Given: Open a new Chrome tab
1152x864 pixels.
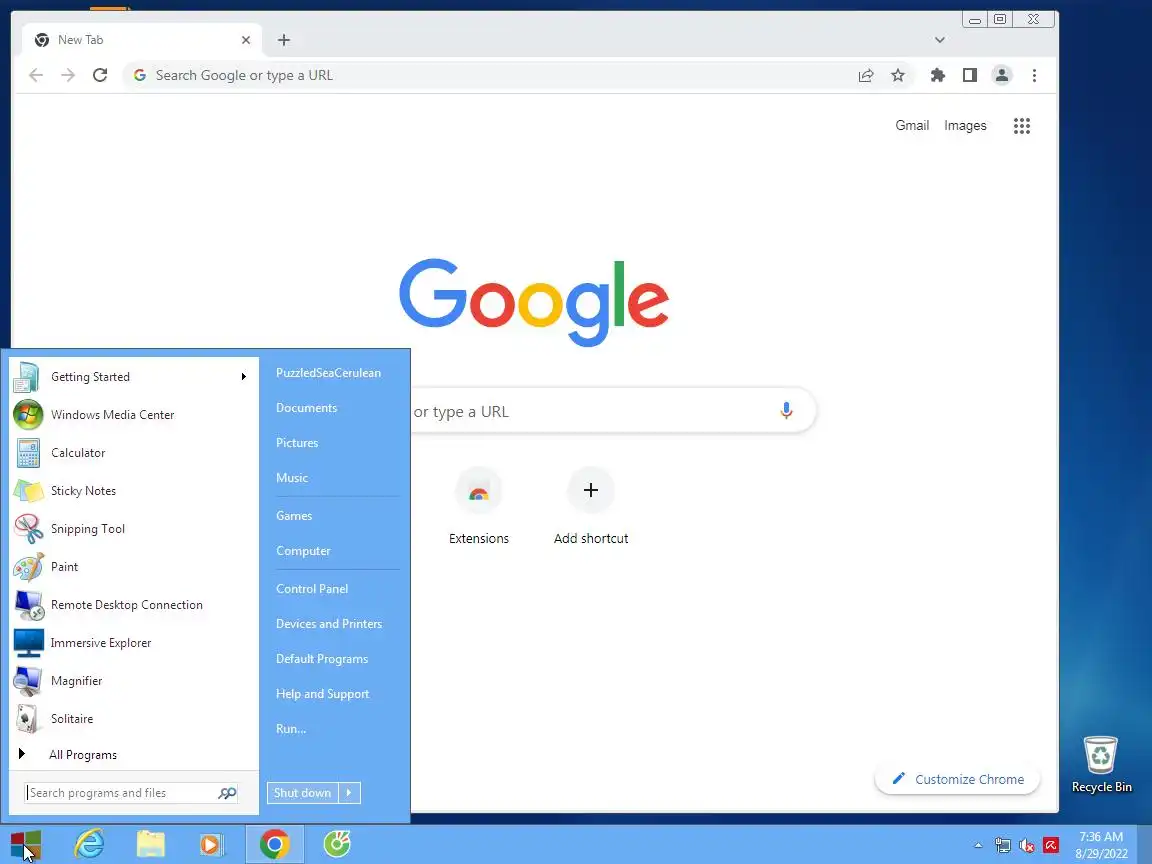Looking at the screenshot, I should coord(284,40).
